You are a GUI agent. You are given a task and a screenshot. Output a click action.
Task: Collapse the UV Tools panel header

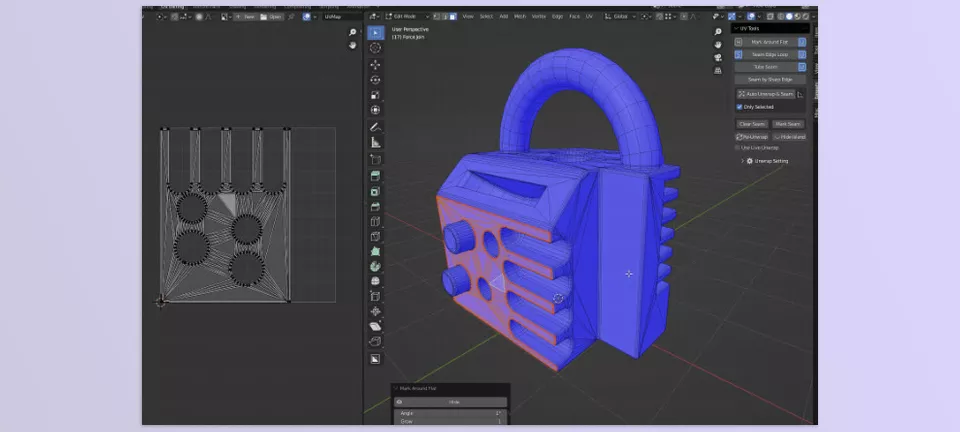(x=770, y=29)
